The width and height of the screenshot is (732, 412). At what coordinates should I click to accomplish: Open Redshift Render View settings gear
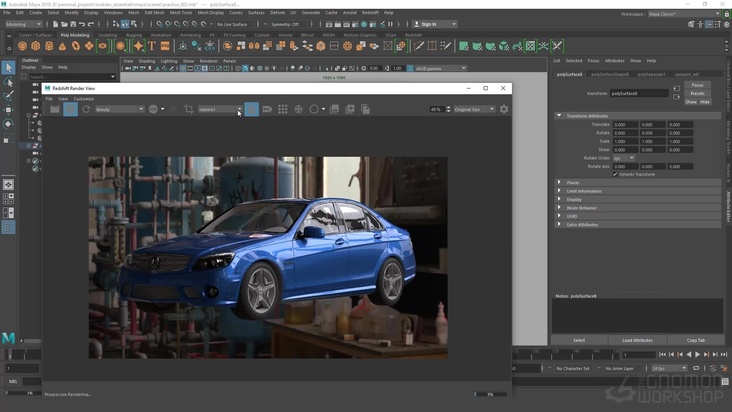click(x=504, y=109)
